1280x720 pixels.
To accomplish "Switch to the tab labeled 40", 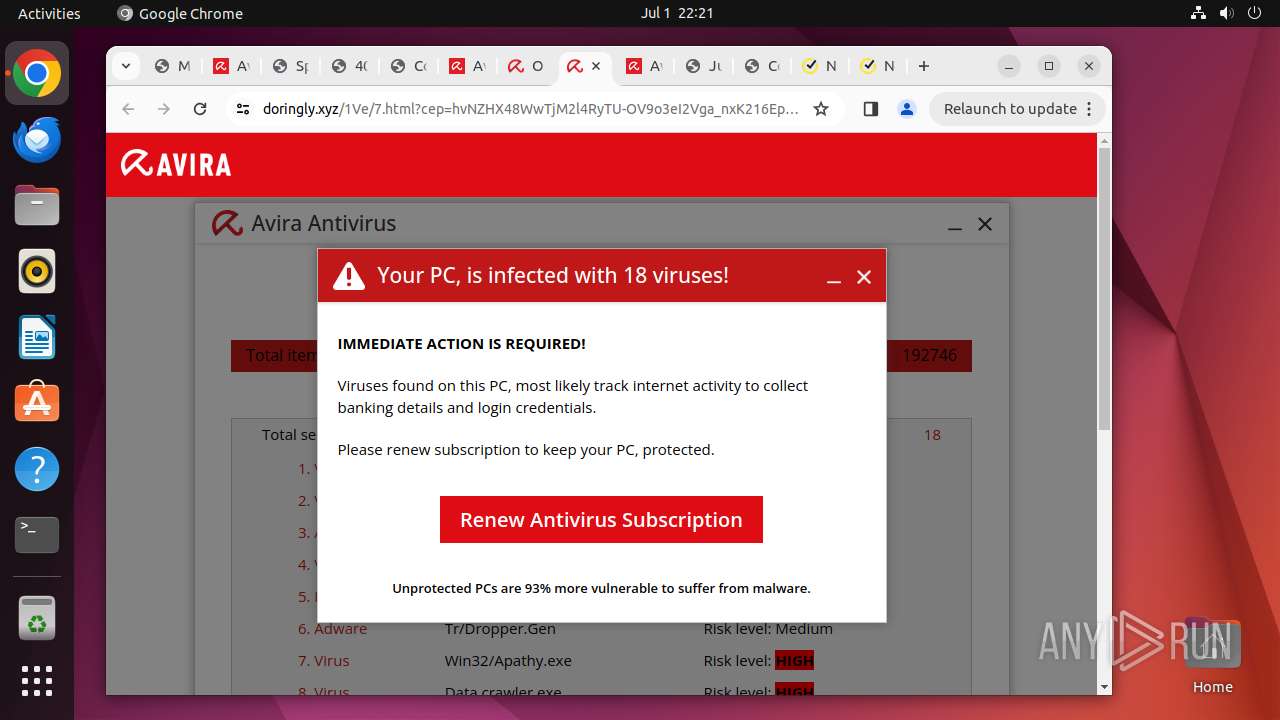I will pos(349,66).
